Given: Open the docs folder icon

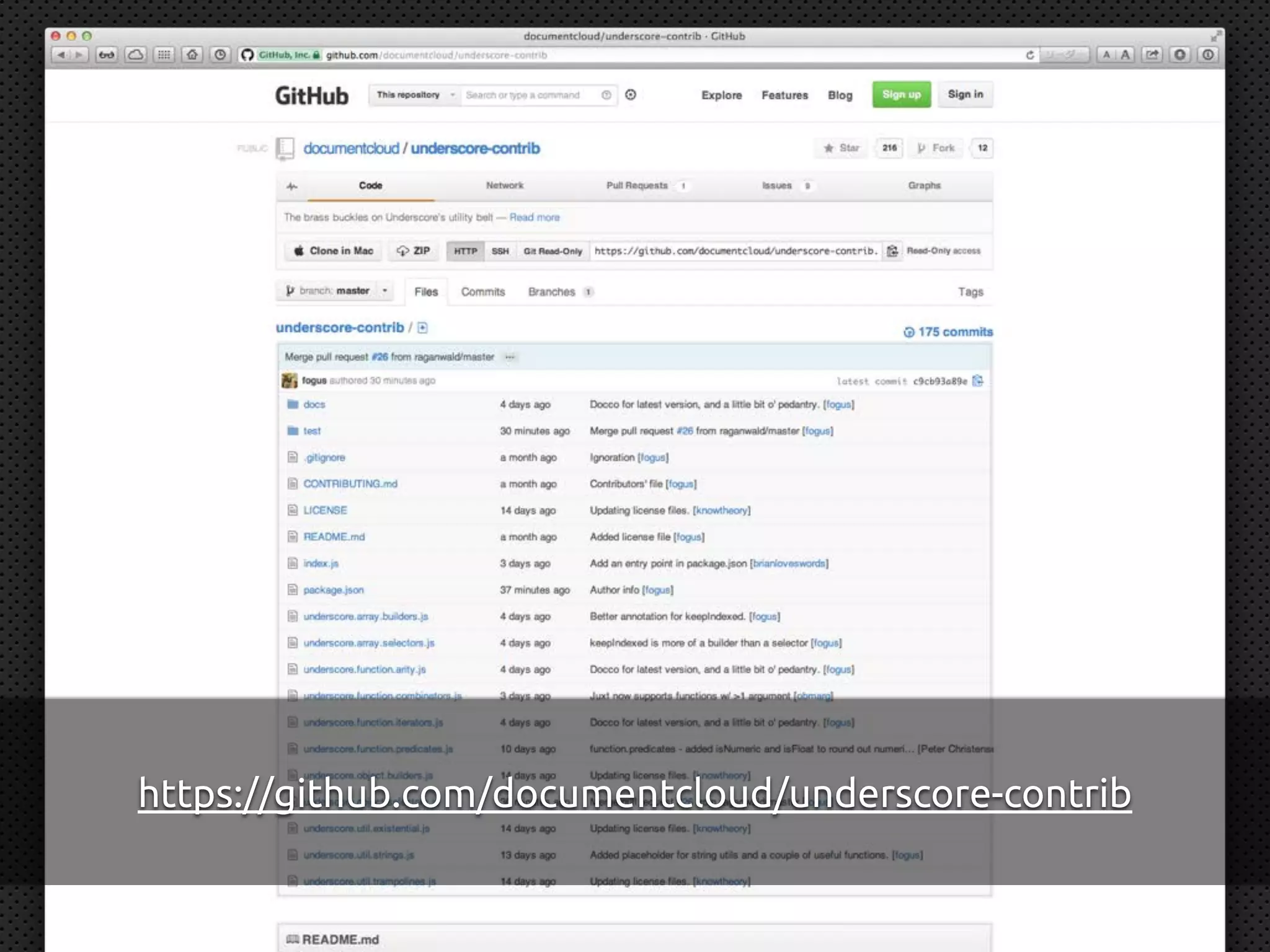Looking at the screenshot, I should [293, 404].
